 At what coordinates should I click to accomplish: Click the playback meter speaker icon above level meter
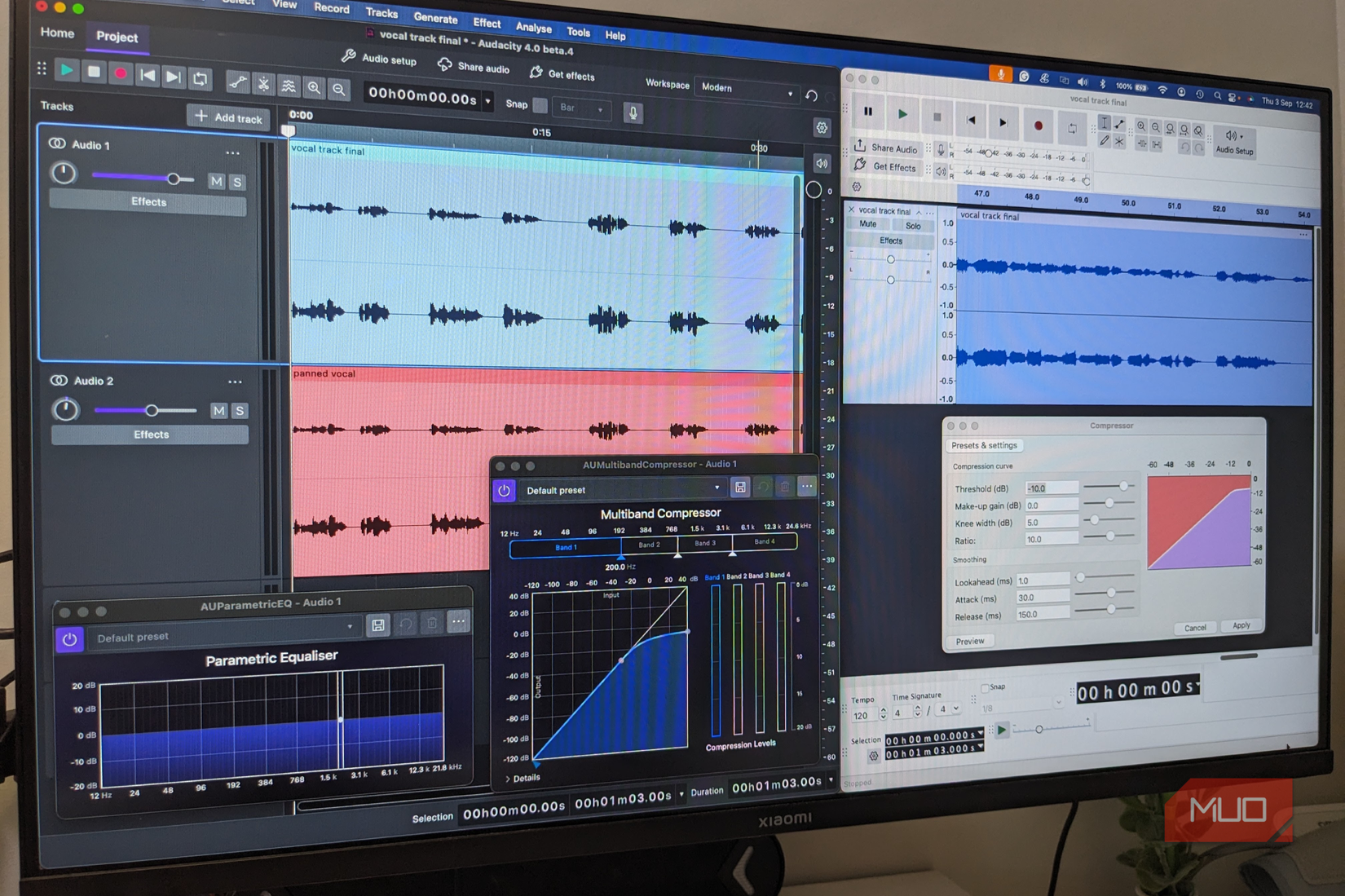821,163
